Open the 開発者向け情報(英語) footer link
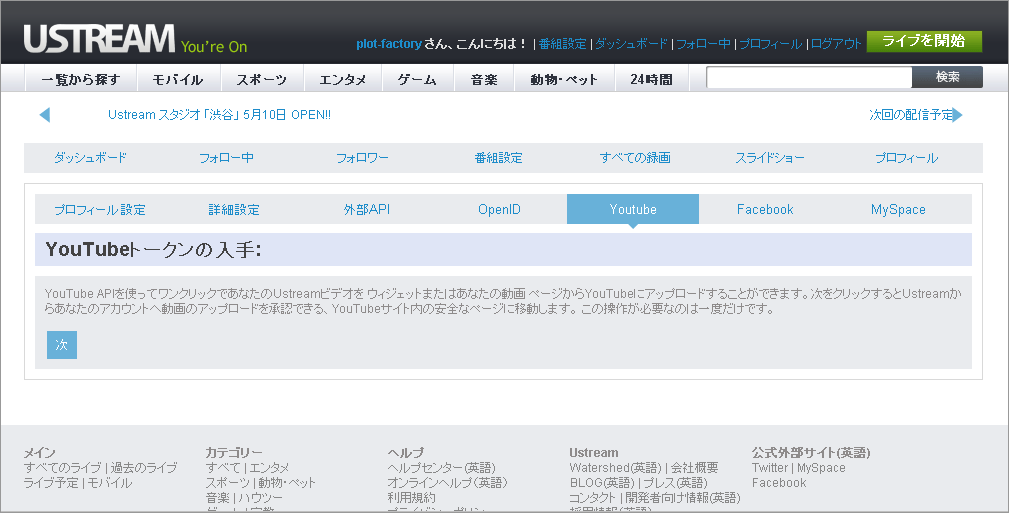This screenshot has height=513, width=1009. 683,498
